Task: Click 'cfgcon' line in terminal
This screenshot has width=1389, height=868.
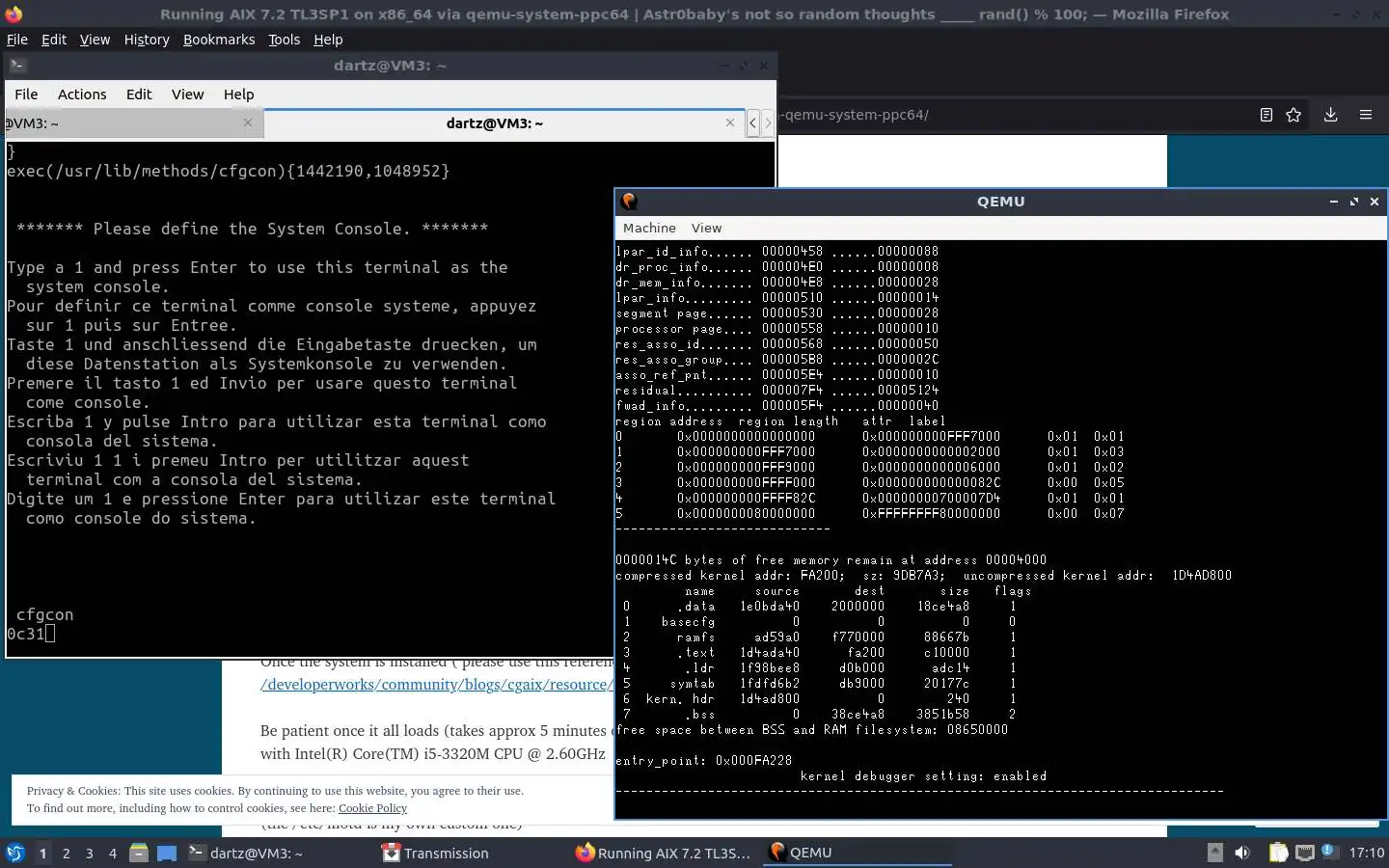Action: (44, 614)
